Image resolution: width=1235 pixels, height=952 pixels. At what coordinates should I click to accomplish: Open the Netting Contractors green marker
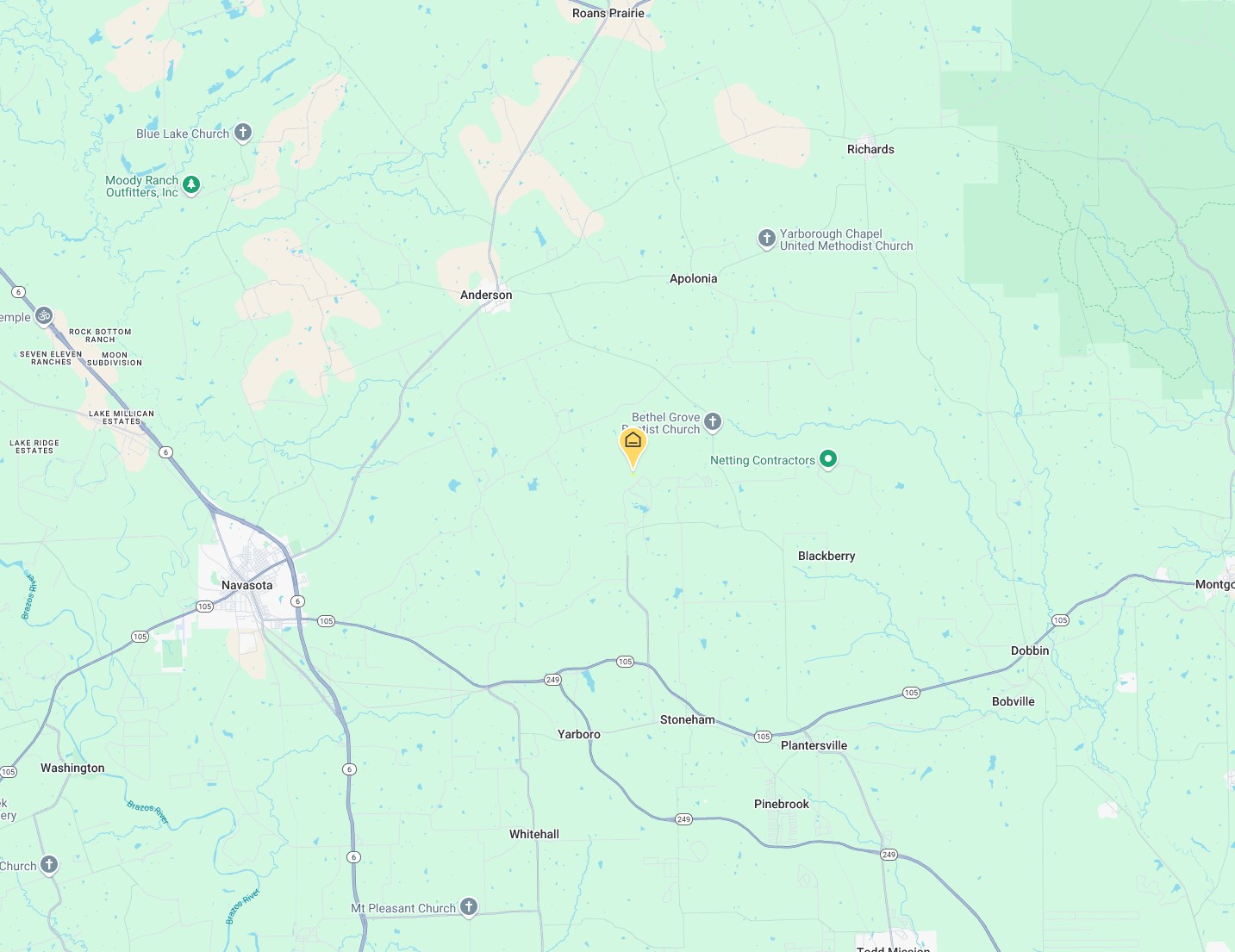pyautogui.click(x=827, y=459)
